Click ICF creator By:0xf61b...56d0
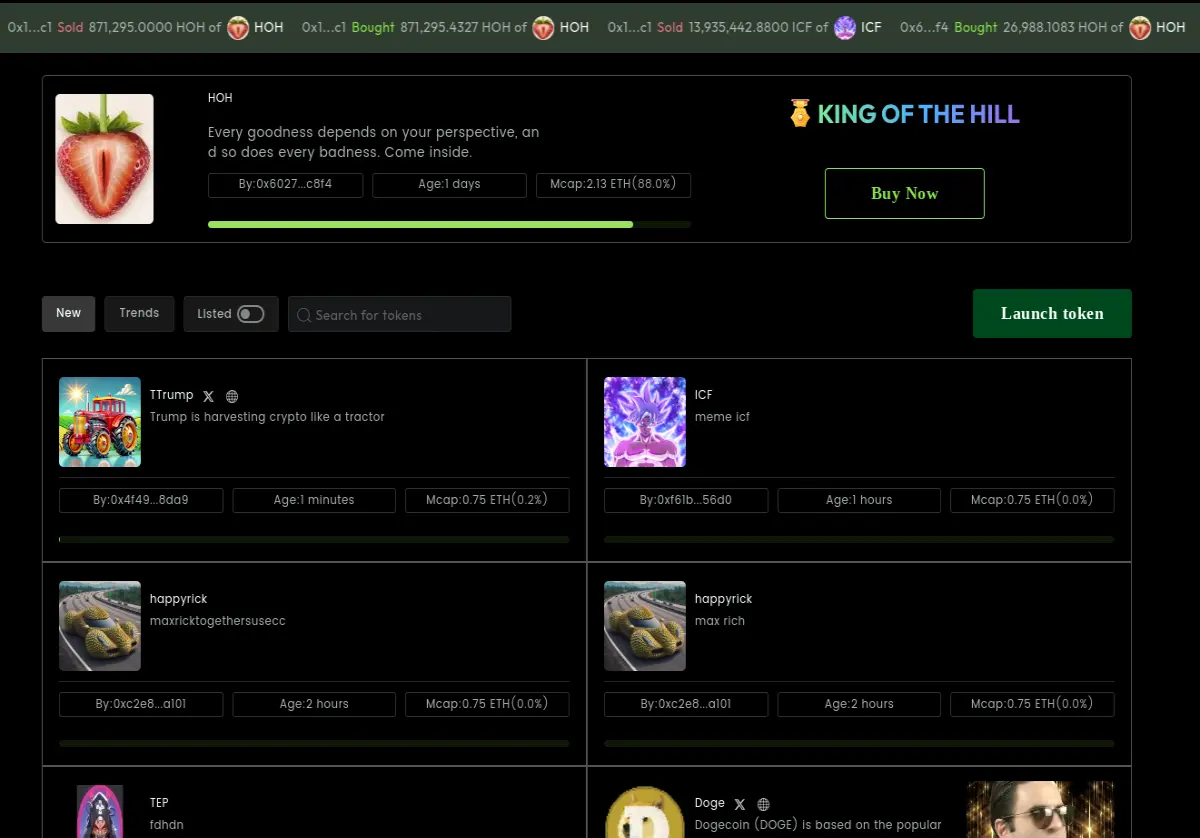 point(686,500)
